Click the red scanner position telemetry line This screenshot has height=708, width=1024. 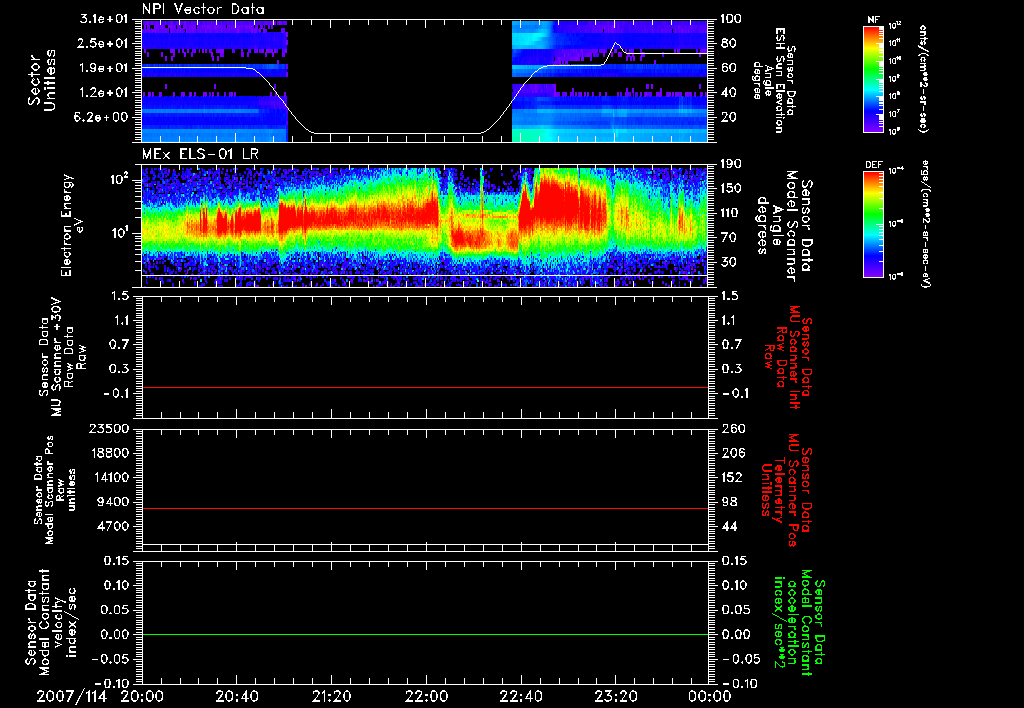coord(424,508)
